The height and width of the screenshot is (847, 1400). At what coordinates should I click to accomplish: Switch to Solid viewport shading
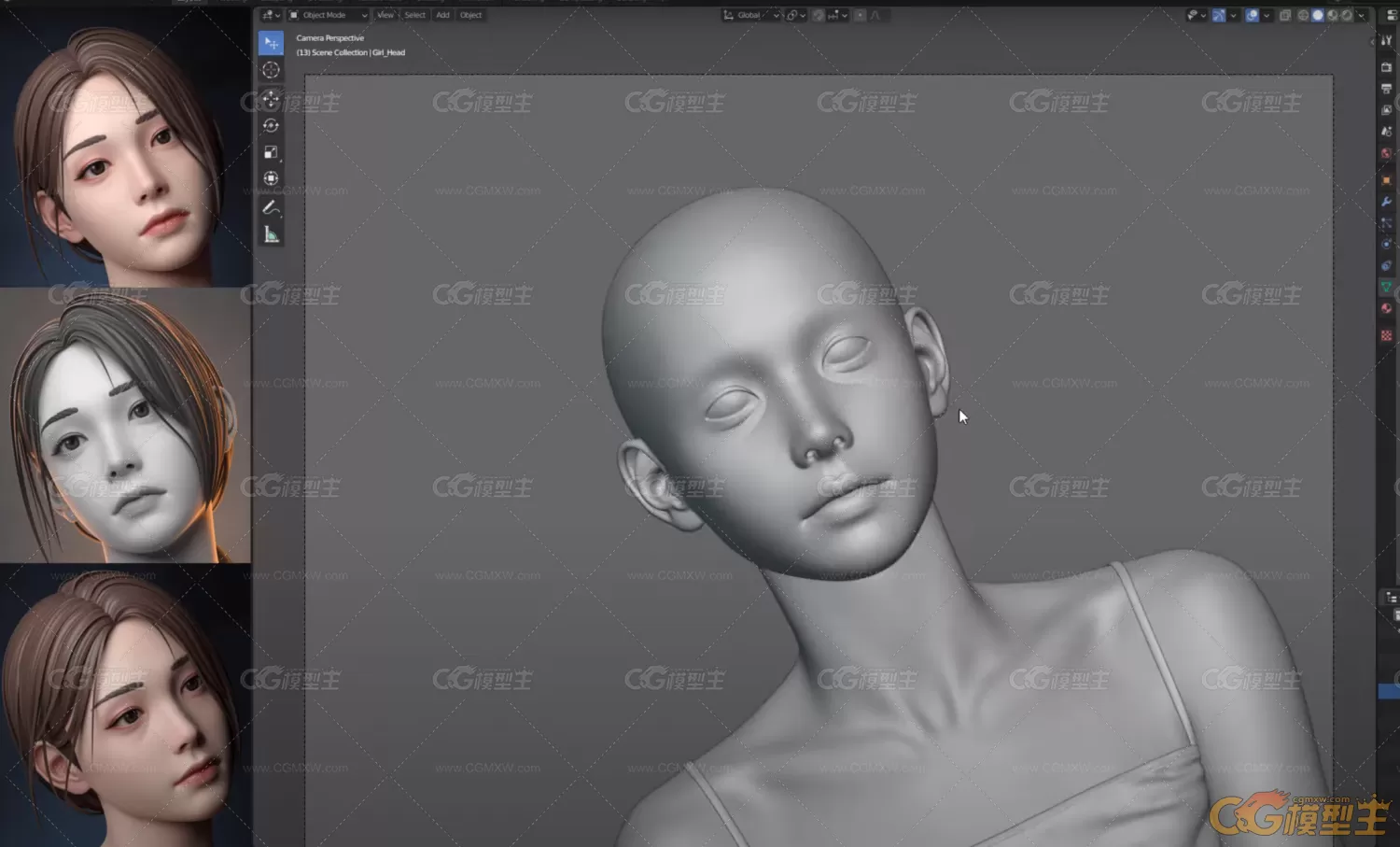tap(1318, 15)
